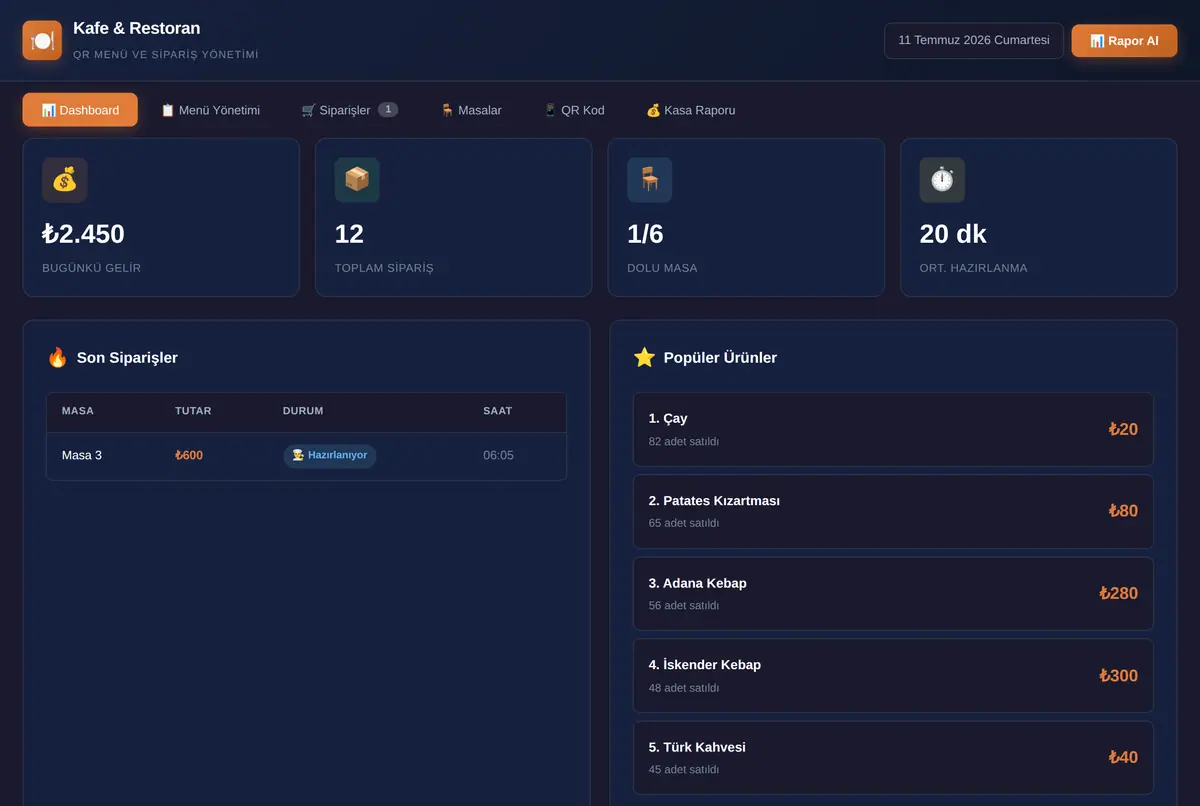
Task: Open the Adana Kebap popular item
Action: [893, 593]
